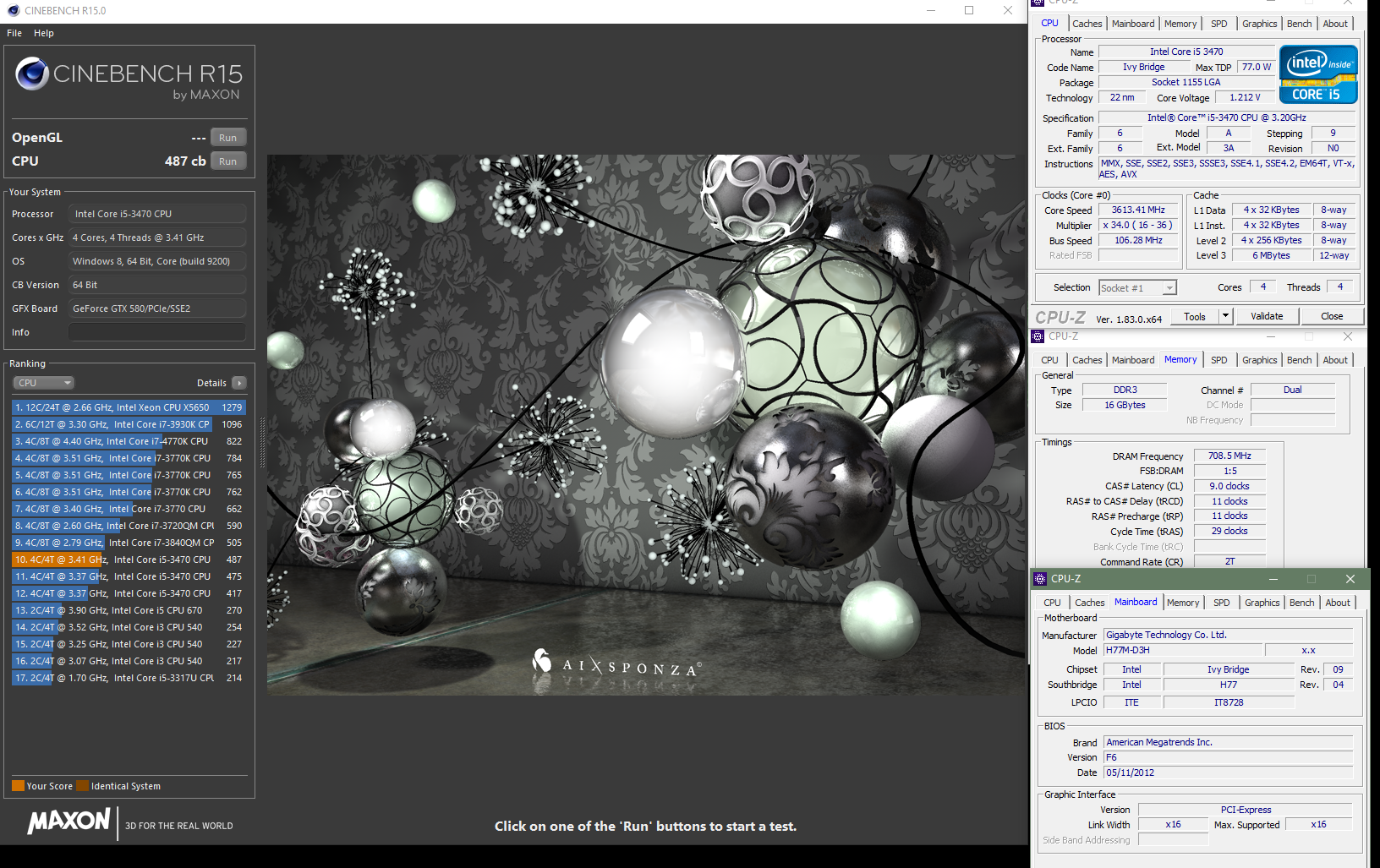The height and width of the screenshot is (868, 1380).
Task: Select ranking row 7 Intel Core i7-3770 CPU
Action: coord(129,509)
